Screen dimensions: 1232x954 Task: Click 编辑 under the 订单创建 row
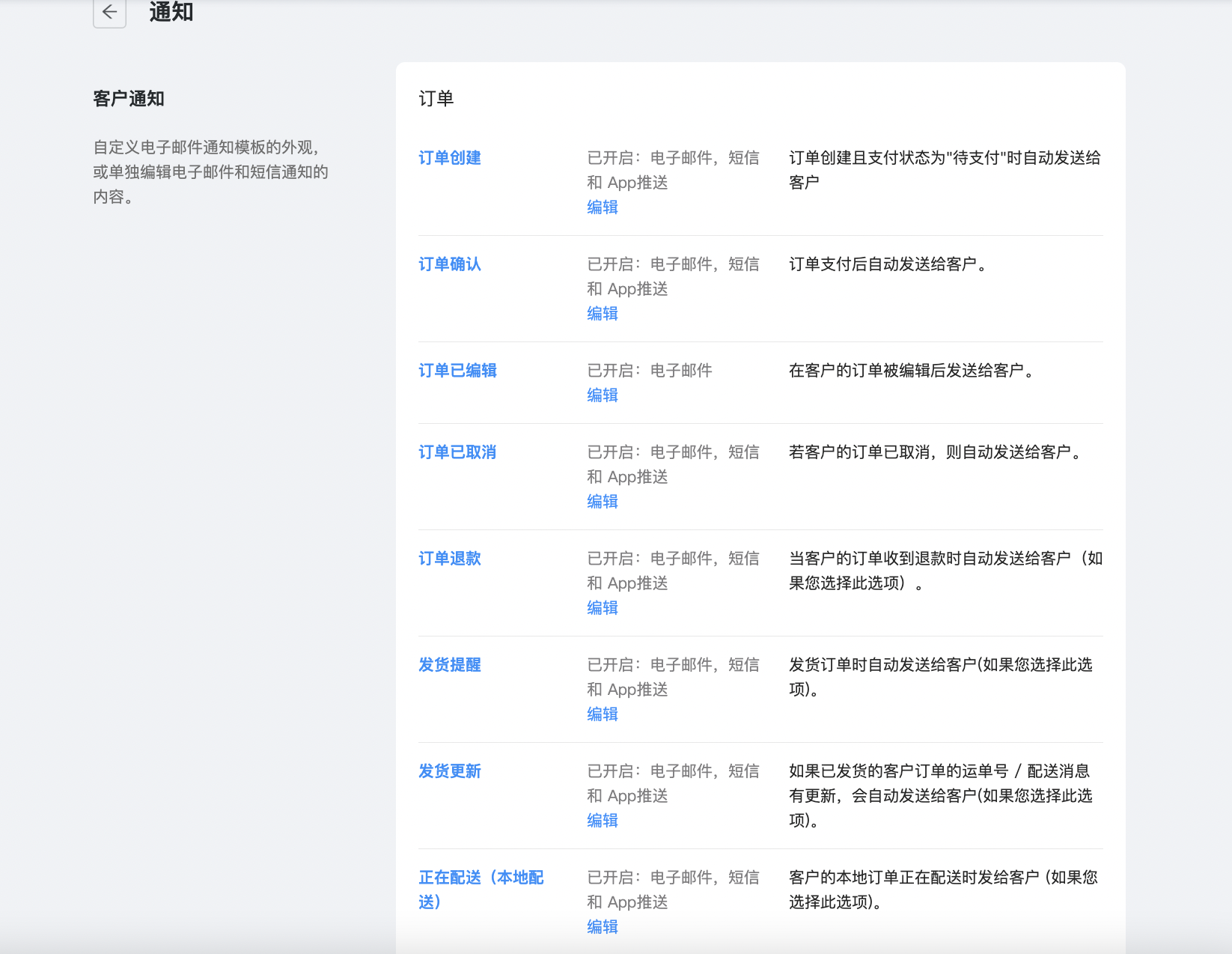(x=603, y=207)
